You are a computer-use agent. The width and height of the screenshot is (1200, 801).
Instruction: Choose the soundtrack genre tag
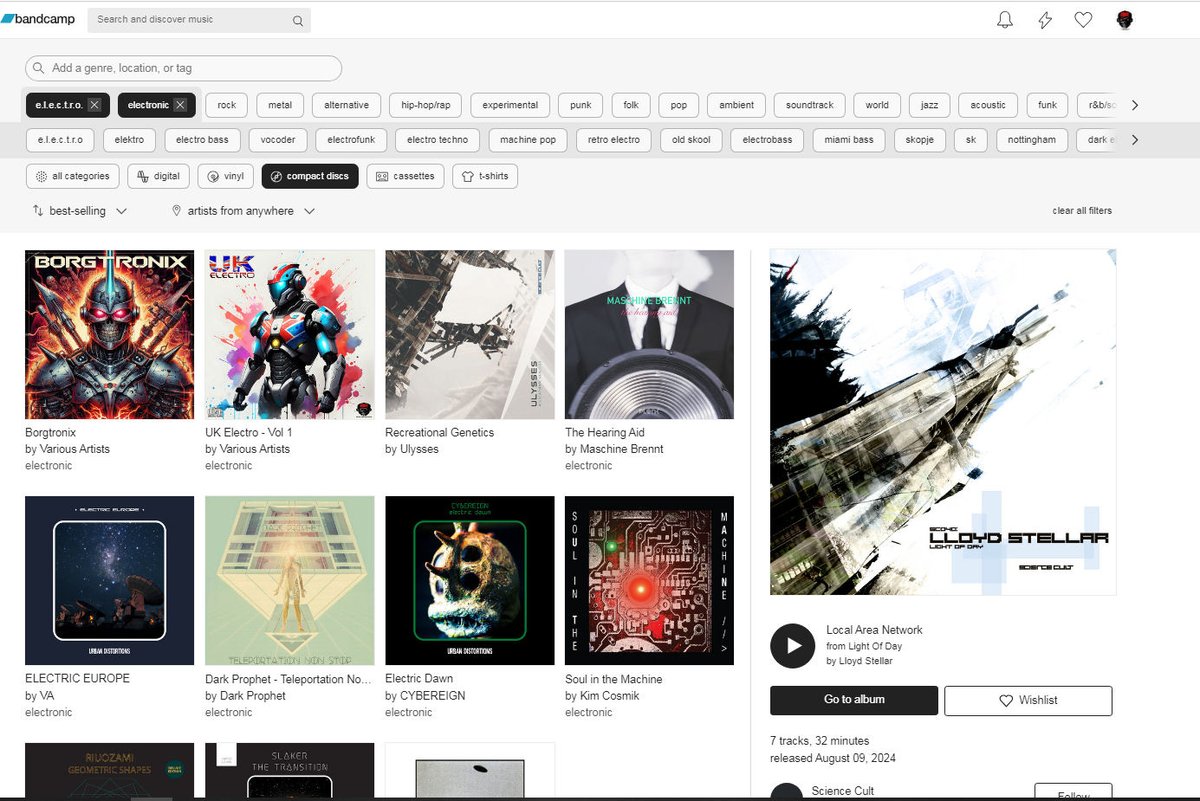810,105
